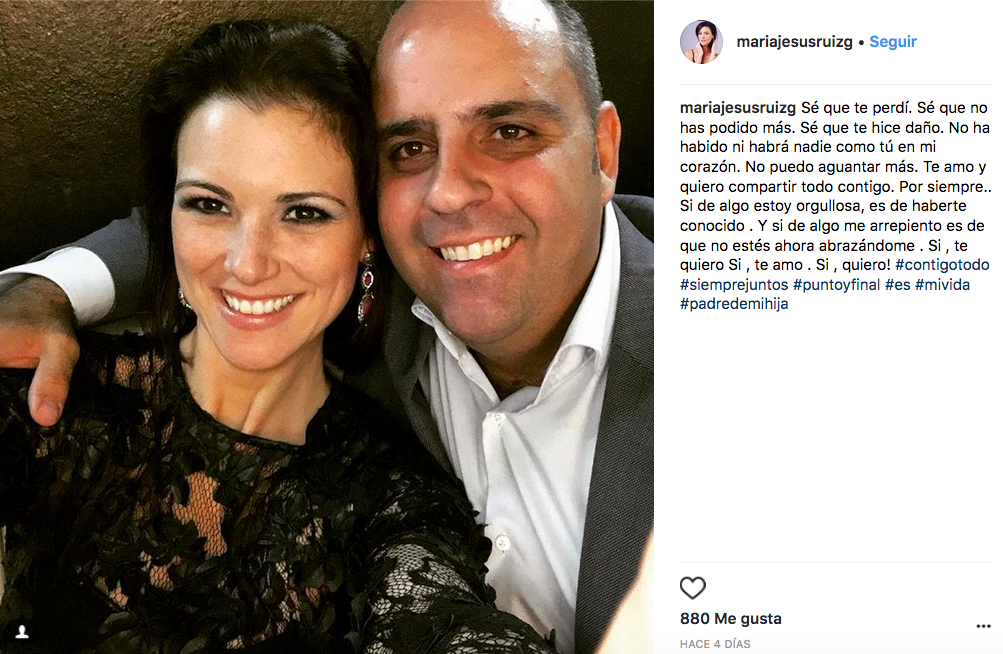Show tagged people icon on the photo
Viewport: 1003px width, 654px height.
(22, 632)
